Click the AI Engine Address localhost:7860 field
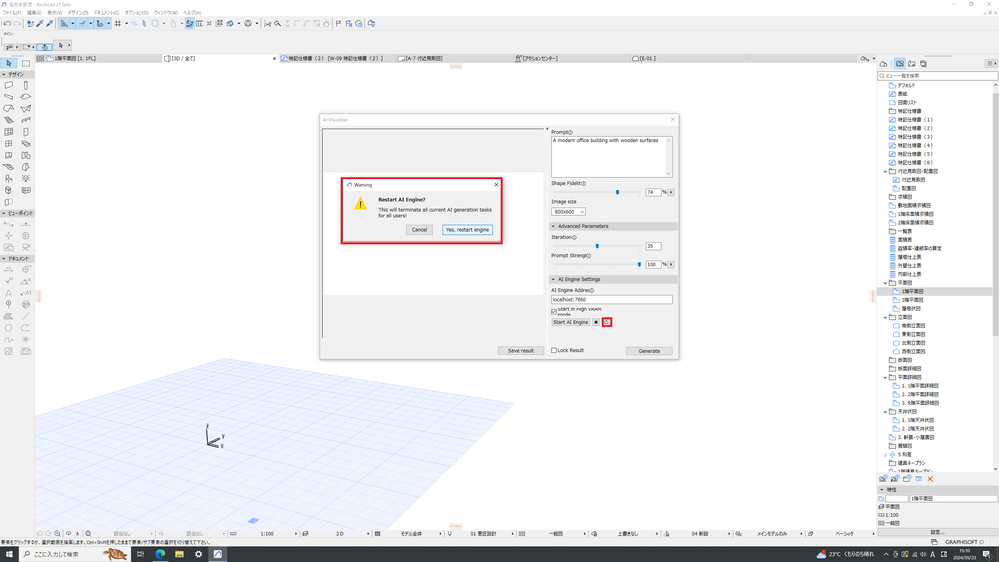The width and height of the screenshot is (999, 562). tap(612, 299)
